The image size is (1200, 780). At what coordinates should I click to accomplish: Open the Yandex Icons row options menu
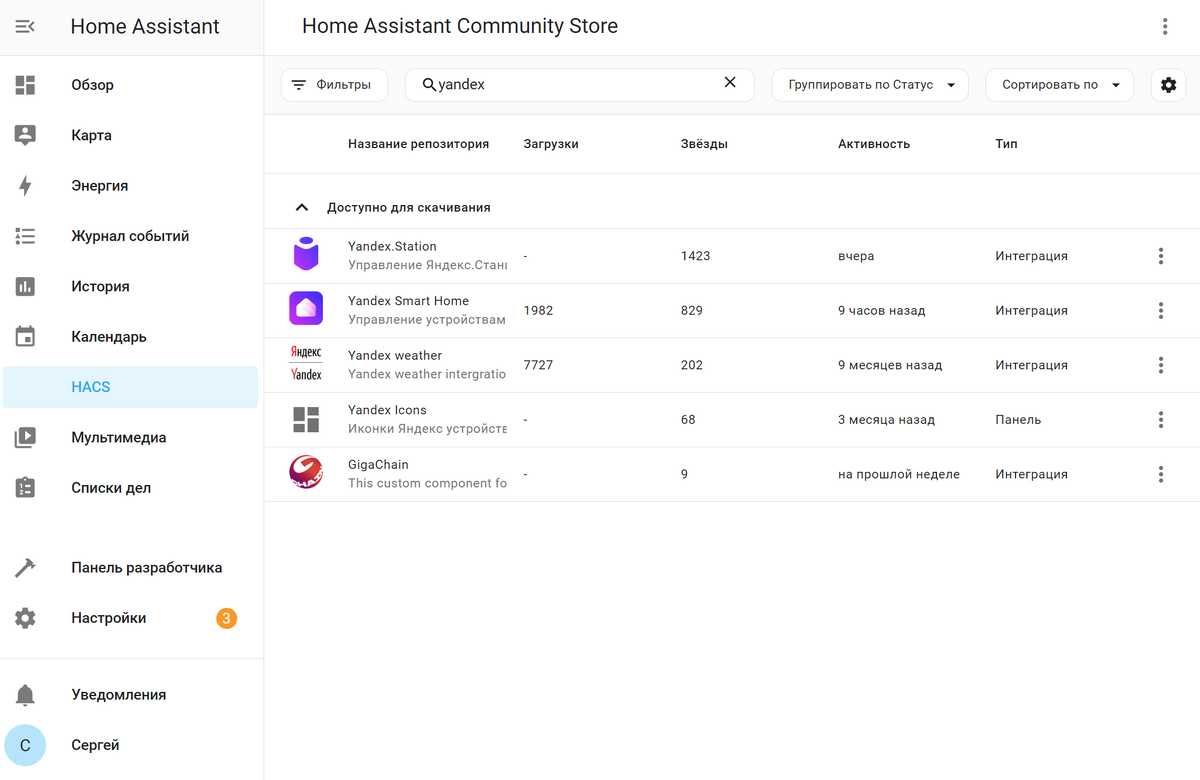click(x=1160, y=420)
